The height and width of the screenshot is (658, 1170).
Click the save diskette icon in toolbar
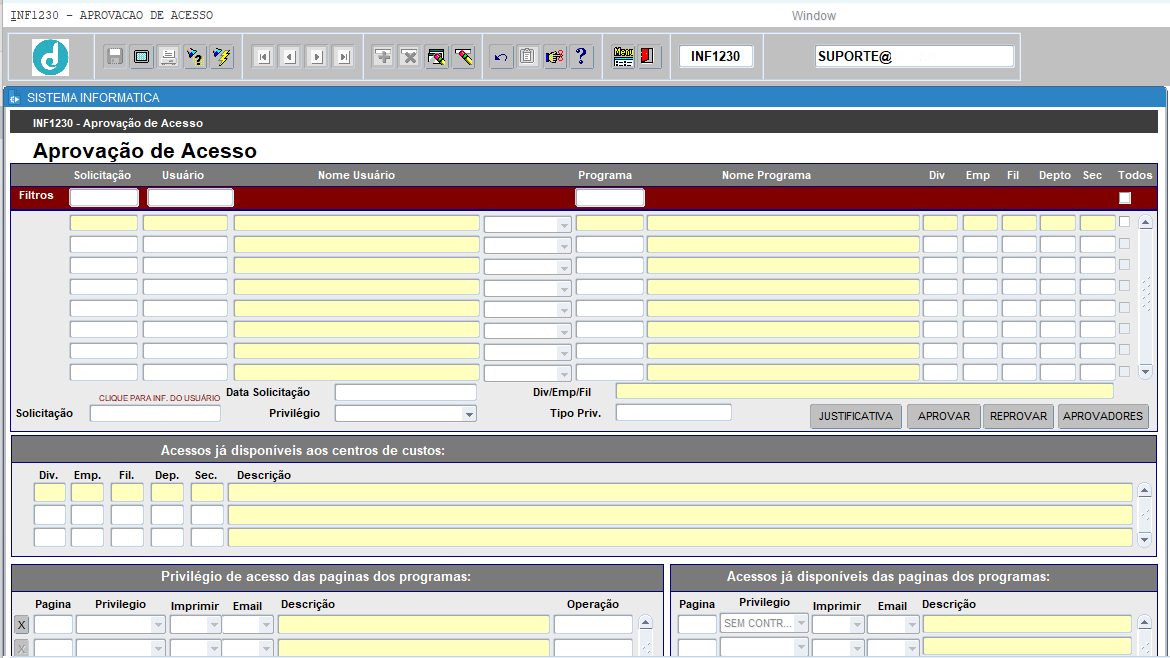[115, 57]
